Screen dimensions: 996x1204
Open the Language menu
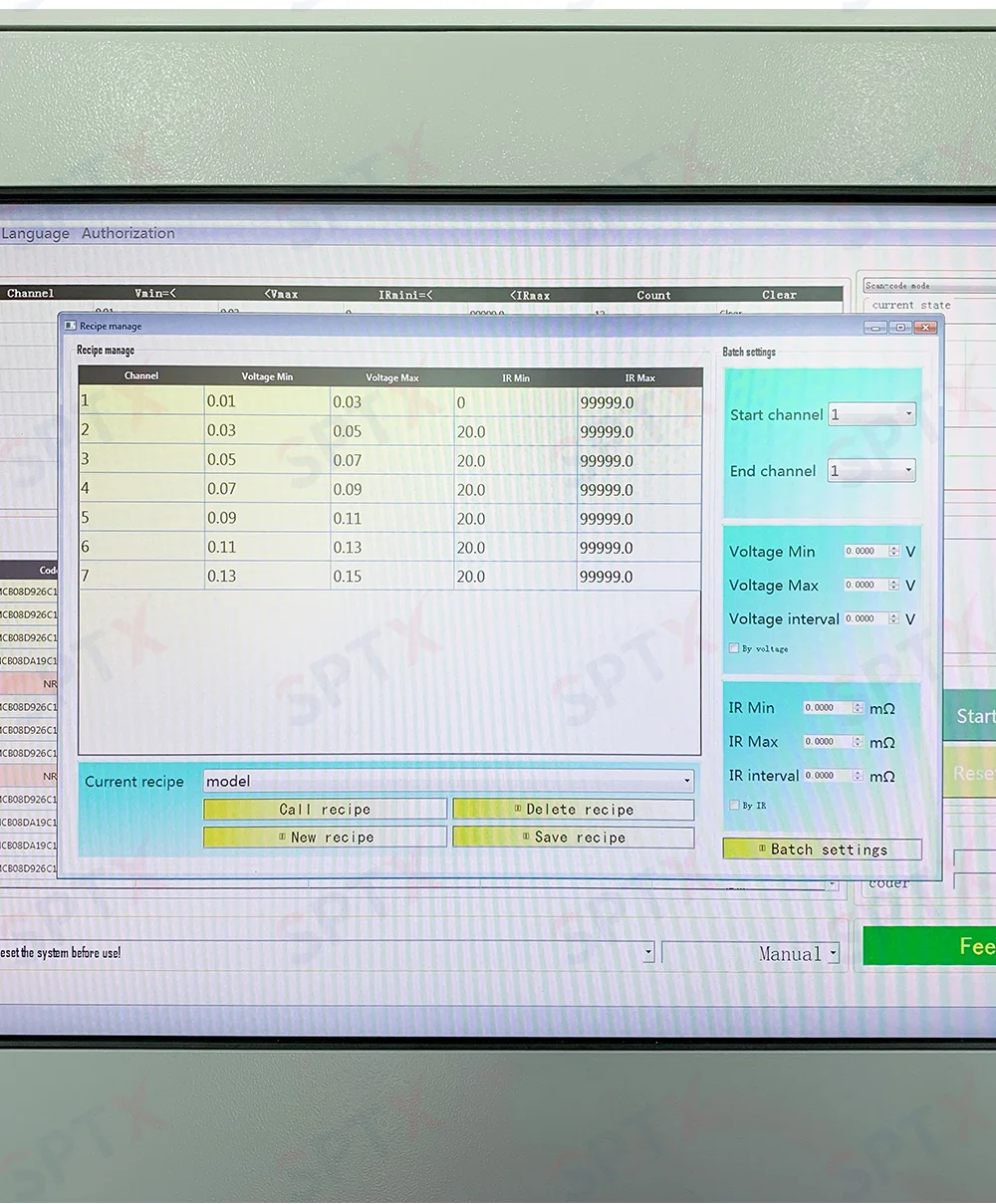(36, 233)
